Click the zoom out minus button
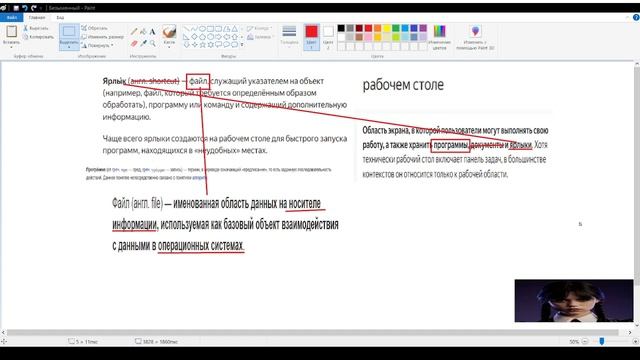This screenshot has width=640, height=360. 585,341
